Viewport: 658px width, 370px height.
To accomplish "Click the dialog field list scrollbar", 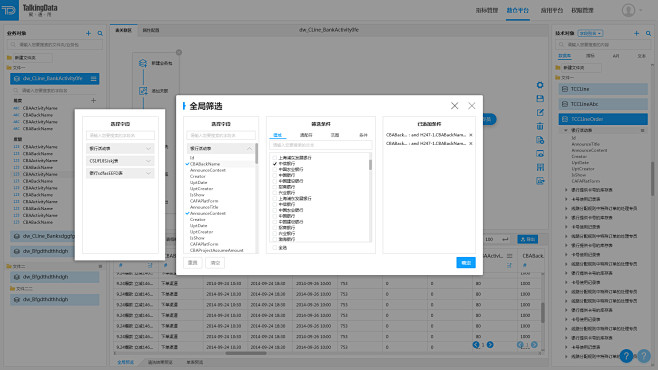I will pos(256,153).
